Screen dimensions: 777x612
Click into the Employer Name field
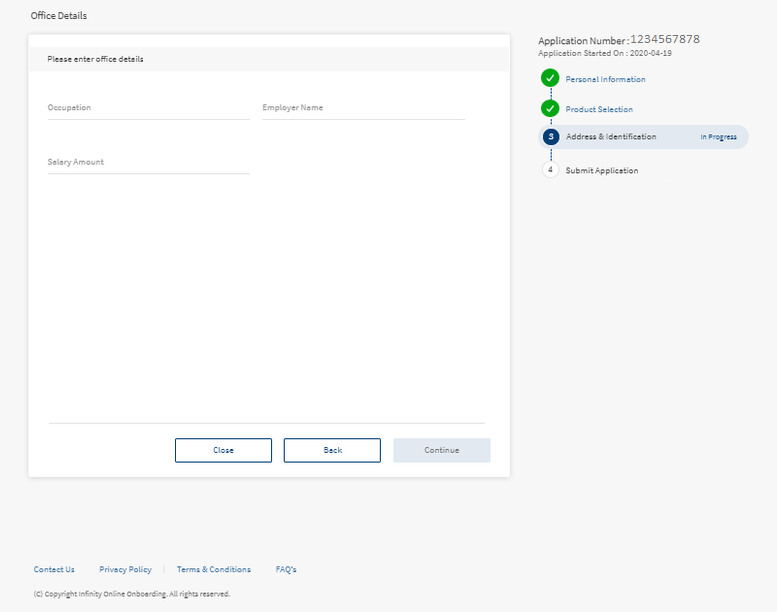pos(363,108)
